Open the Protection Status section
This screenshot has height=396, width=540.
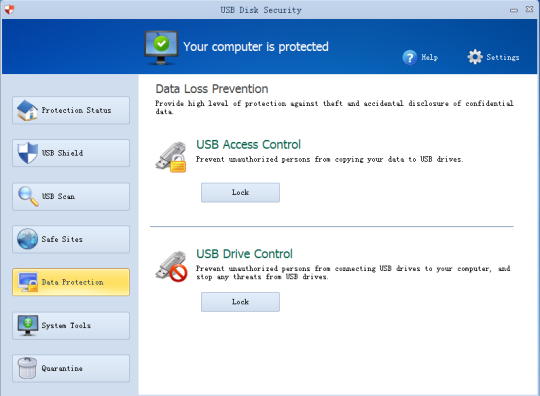pos(71,110)
